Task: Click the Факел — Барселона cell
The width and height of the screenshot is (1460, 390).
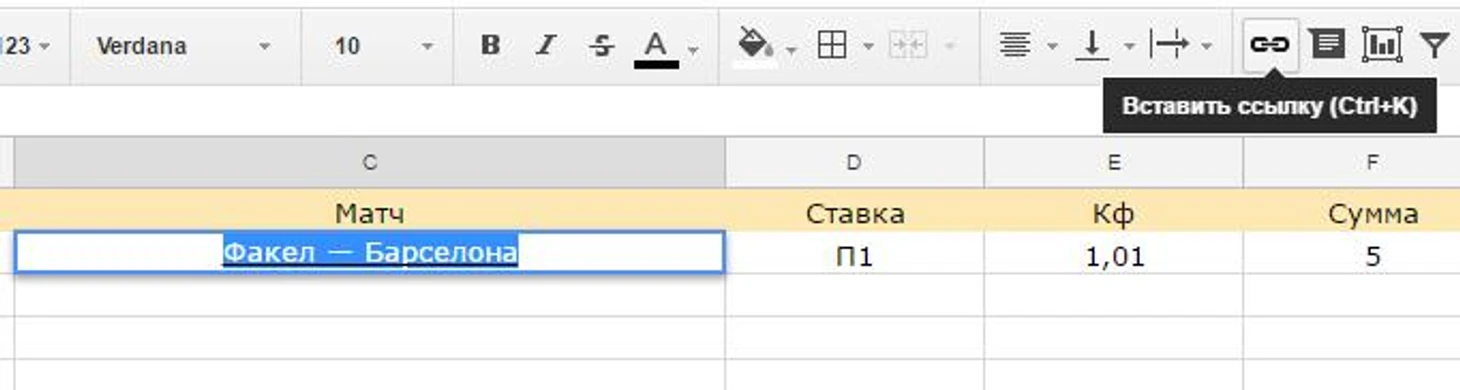Action: point(369,252)
